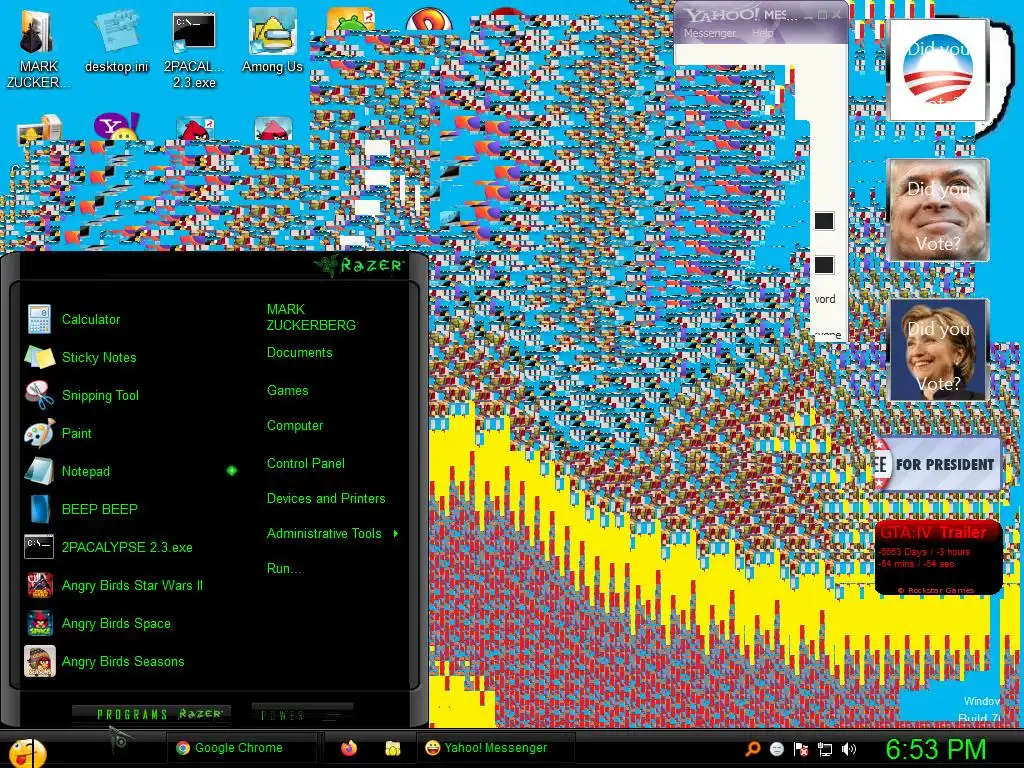
Task: Open Documents from start menu
Action: (x=299, y=353)
